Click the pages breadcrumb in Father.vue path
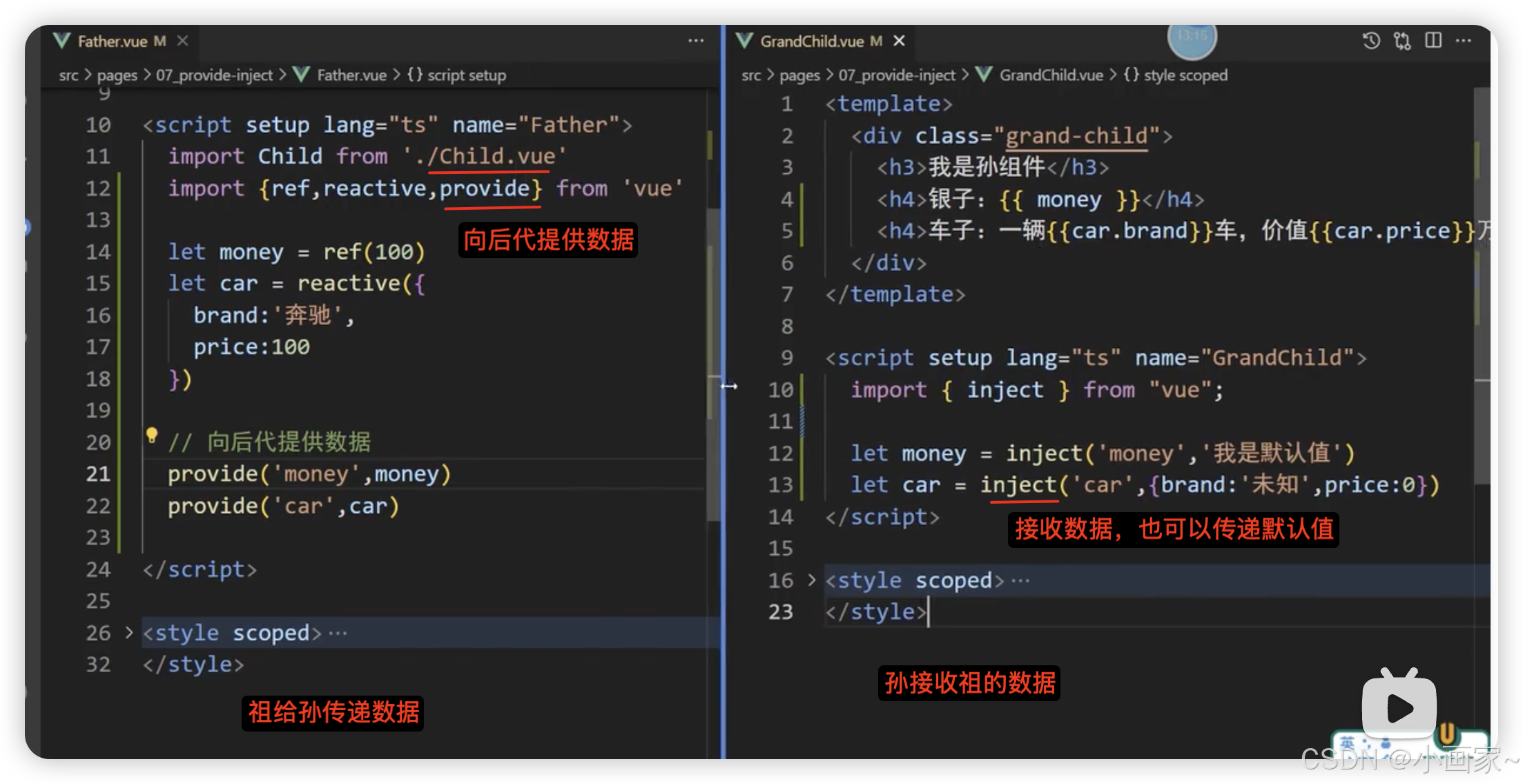 tap(117, 75)
